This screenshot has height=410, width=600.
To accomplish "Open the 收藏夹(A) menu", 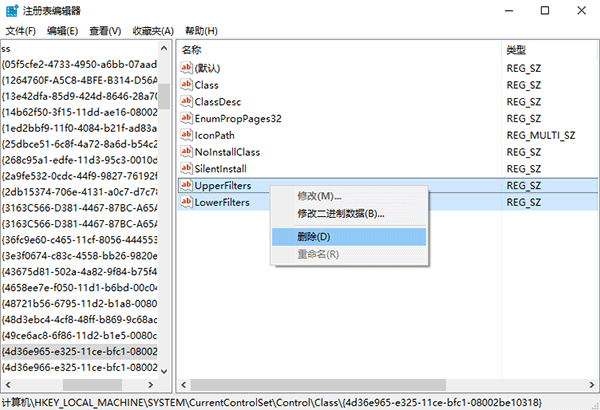I will pyautogui.click(x=153, y=31).
